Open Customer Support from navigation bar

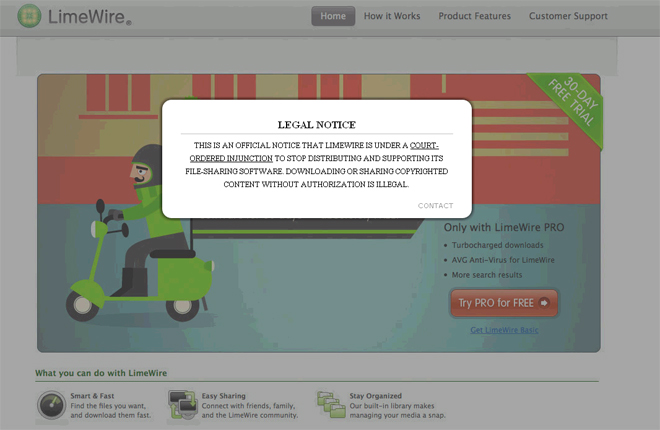point(568,16)
